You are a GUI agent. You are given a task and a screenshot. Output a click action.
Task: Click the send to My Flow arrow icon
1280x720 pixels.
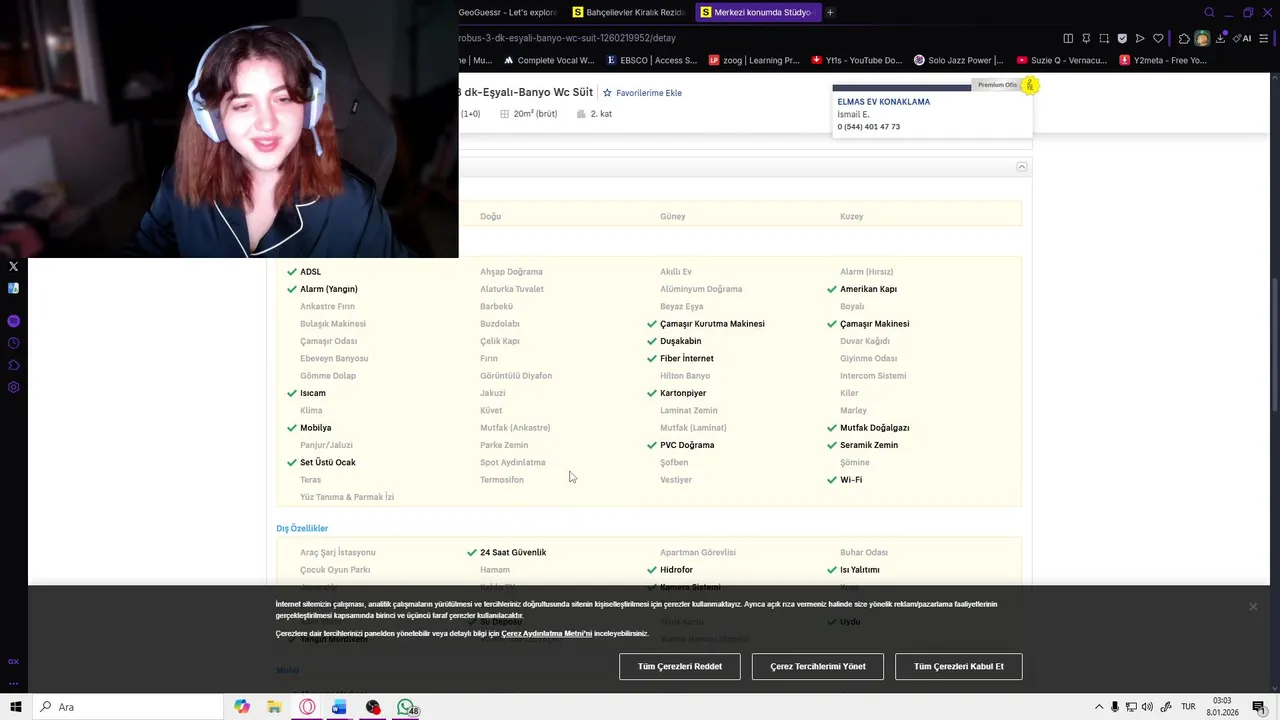(x=1140, y=38)
